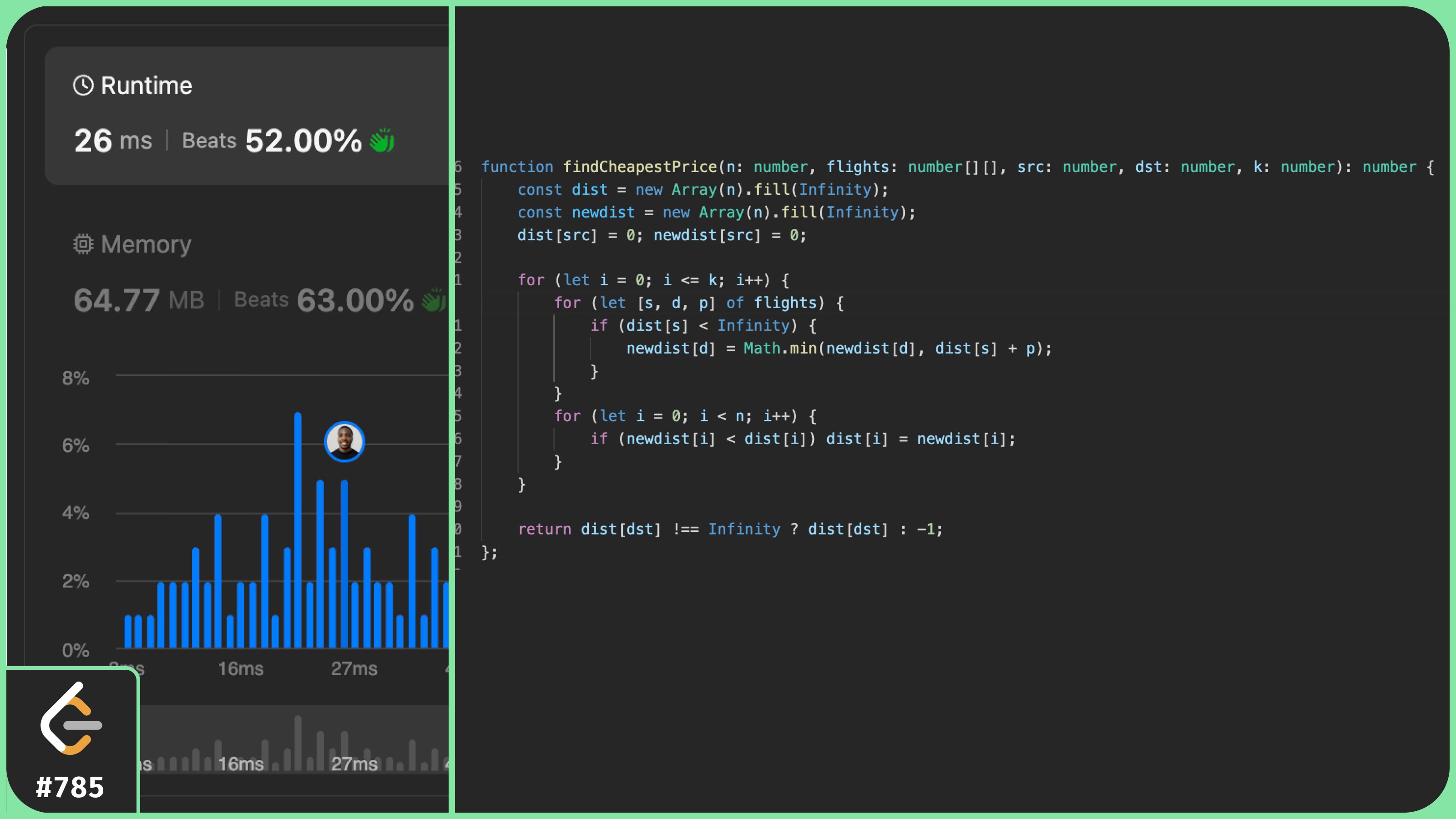
Task: Click the 16ms label in mini chart
Action: click(241, 764)
